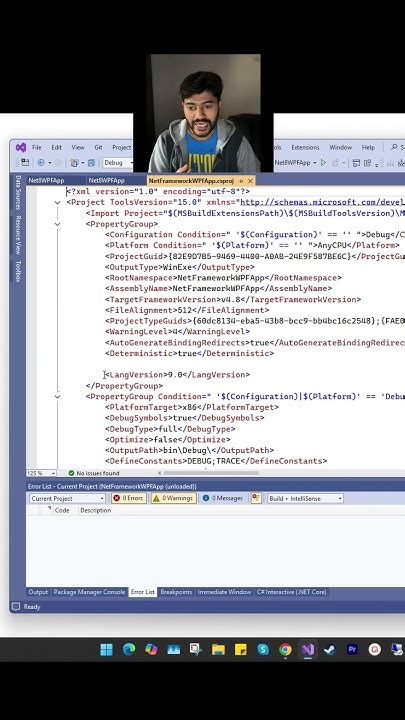
Task: Click the filter icon in the Error List toolbar
Action: (x=256, y=498)
